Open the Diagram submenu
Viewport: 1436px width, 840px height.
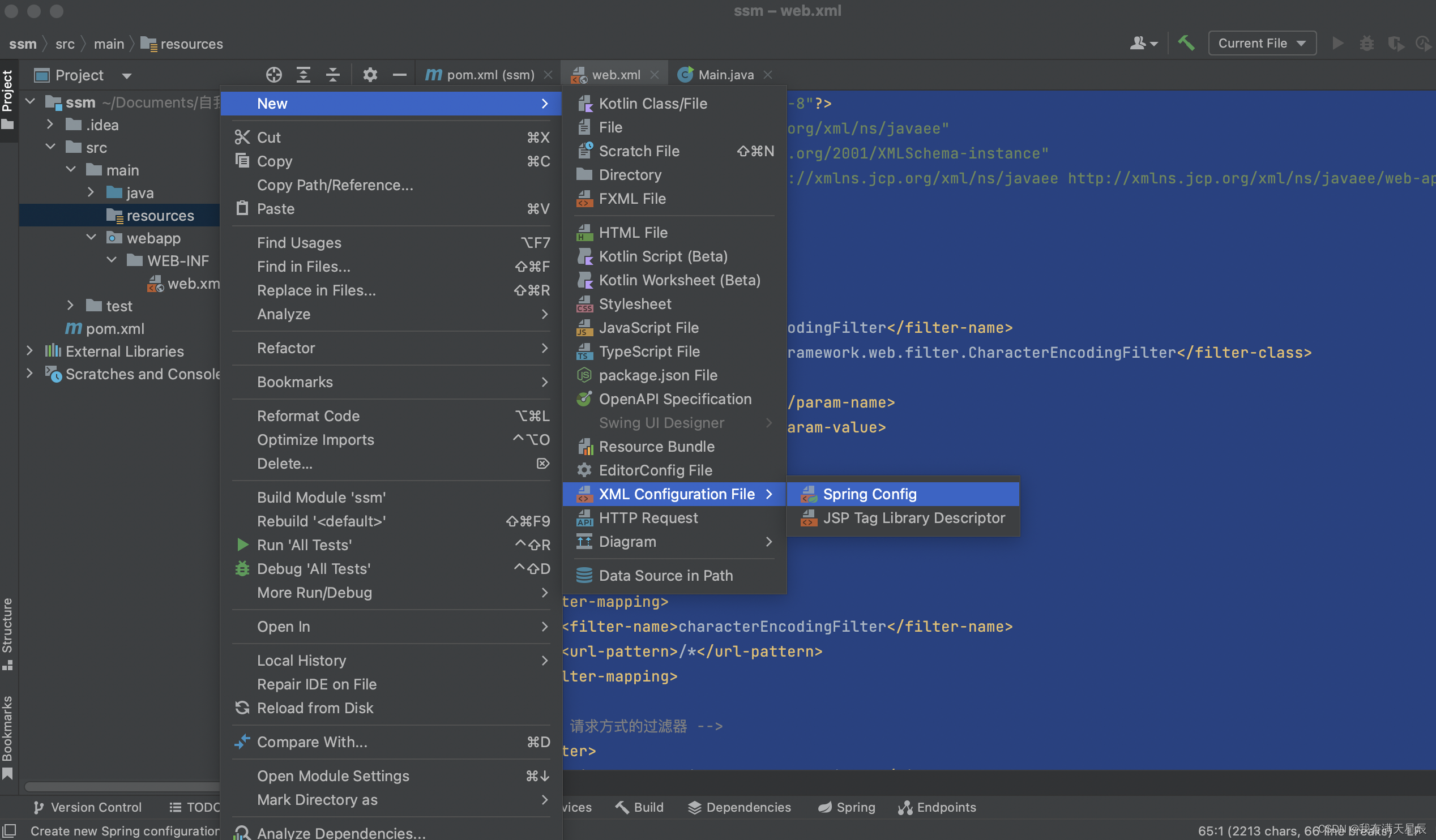(674, 542)
